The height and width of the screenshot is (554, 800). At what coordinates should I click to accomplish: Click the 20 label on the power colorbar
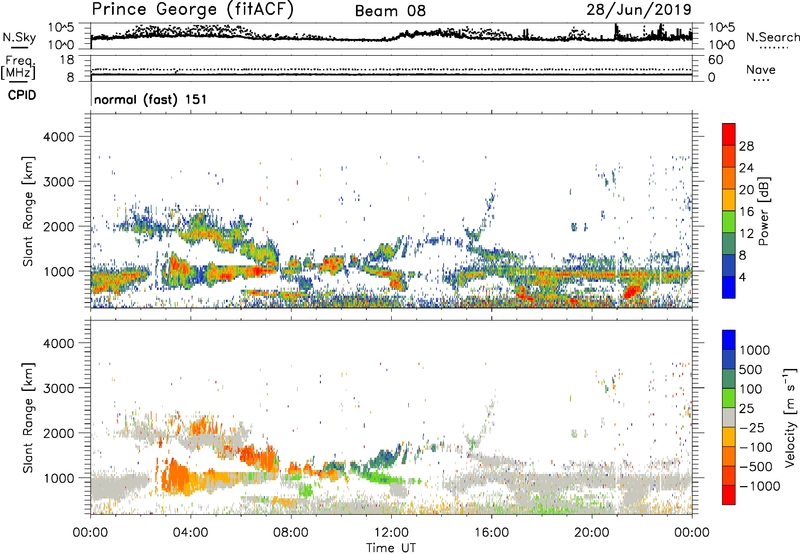click(746, 190)
